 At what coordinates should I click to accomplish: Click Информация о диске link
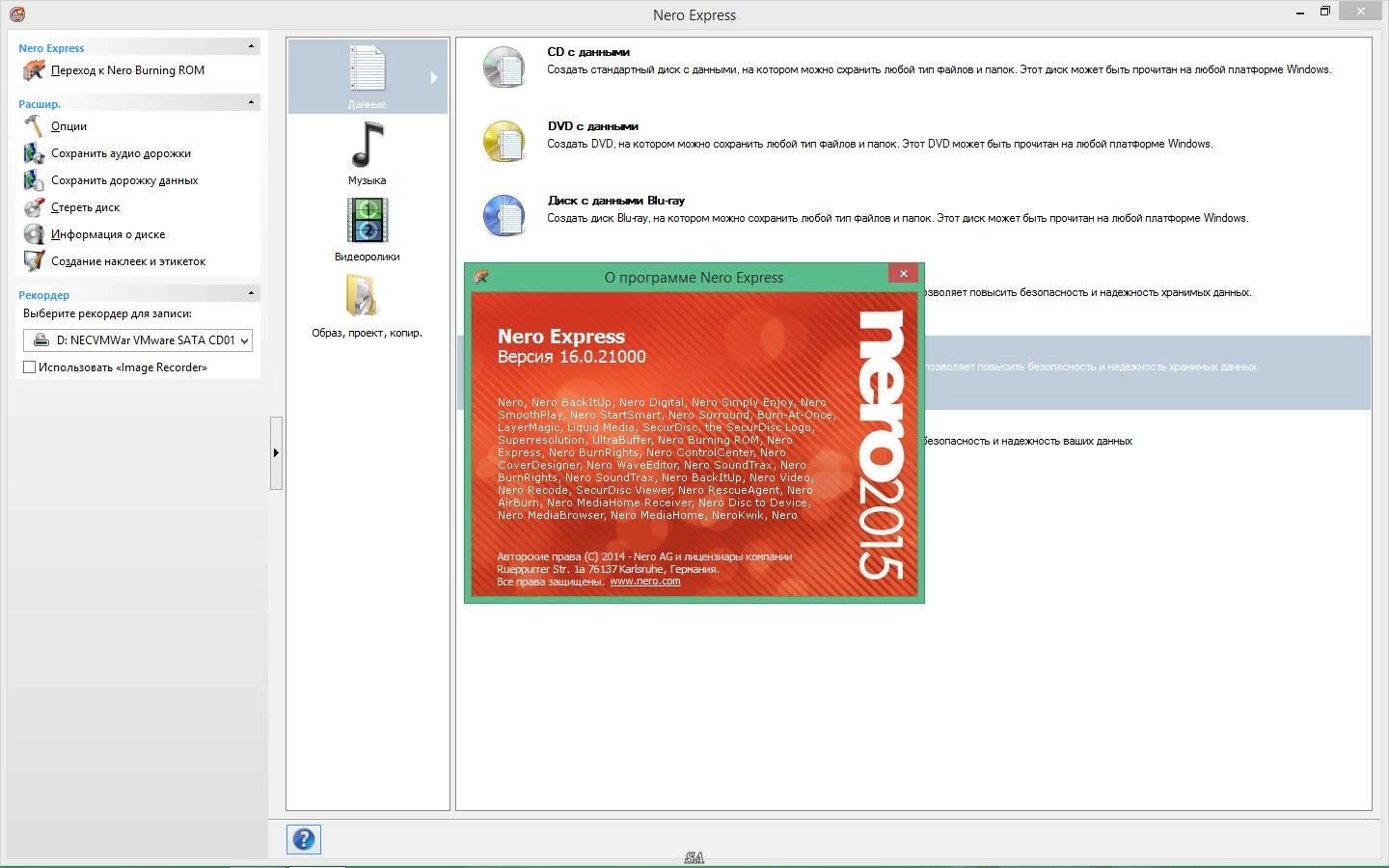tap(108, 234)
